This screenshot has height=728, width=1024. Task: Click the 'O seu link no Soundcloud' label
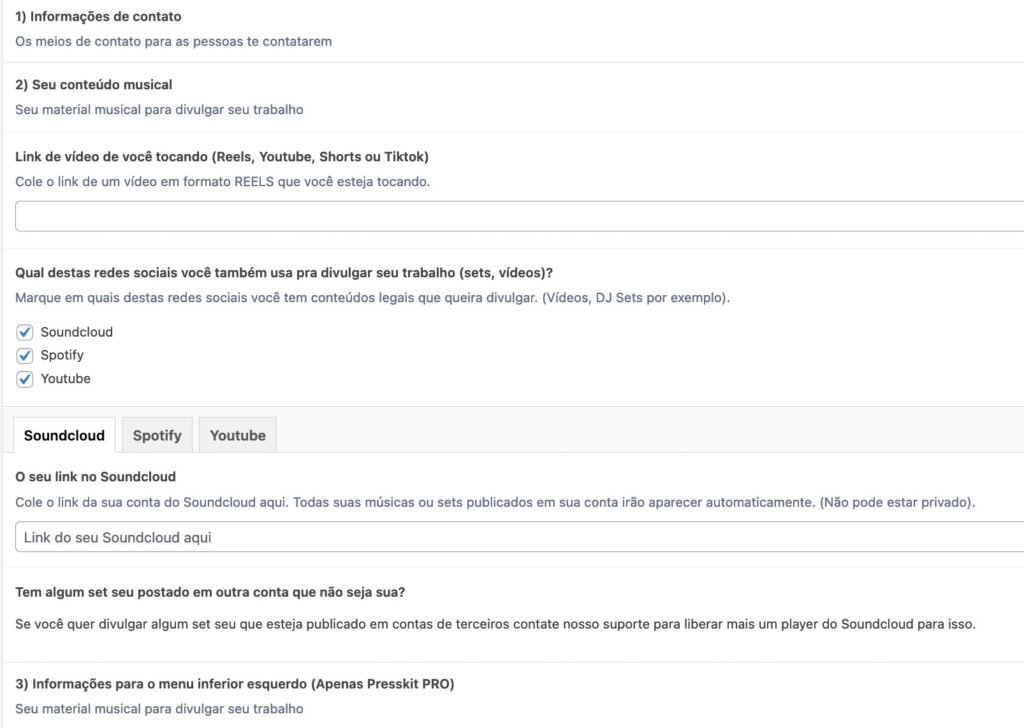click(x=96, y=477)
